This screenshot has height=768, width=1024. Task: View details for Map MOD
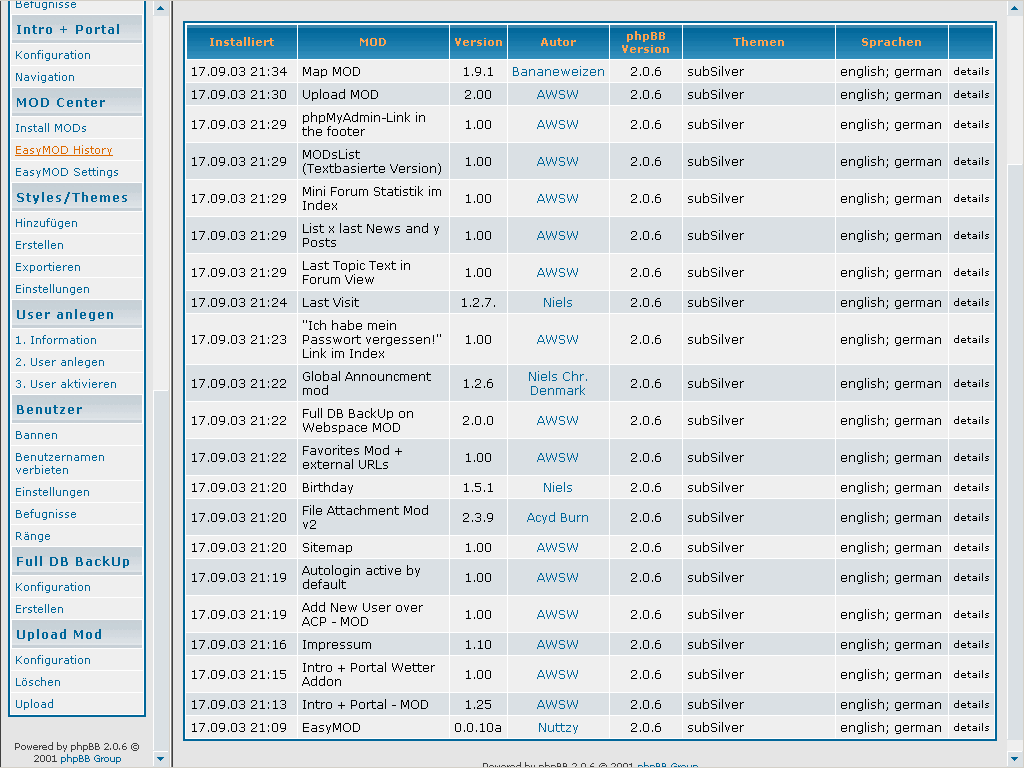pyautogui.click(x=970, y=72)
